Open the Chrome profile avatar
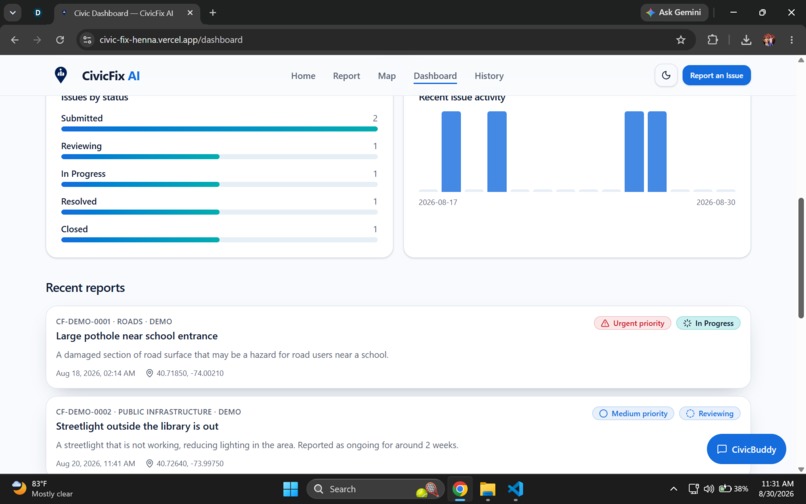Viewport: 806px width, 504px height. [x=769, y=40]
